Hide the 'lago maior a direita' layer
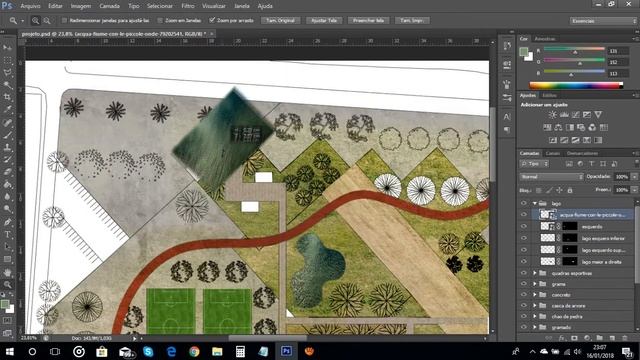 click(524, 262)
